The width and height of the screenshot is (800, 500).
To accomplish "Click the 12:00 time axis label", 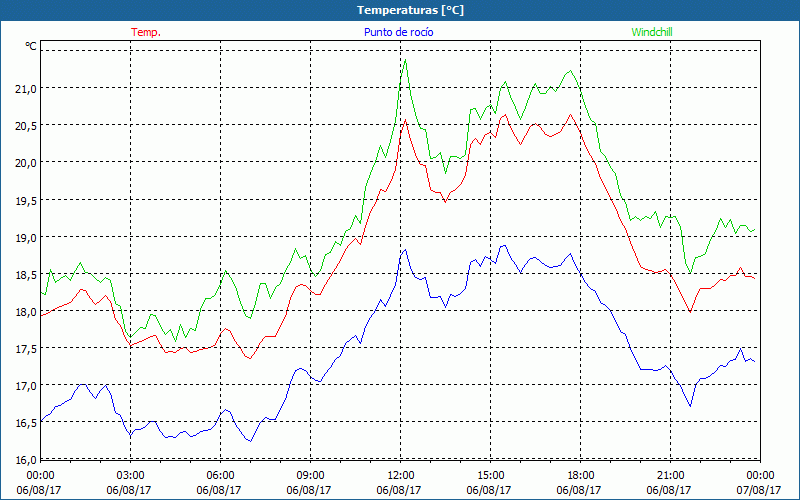I will coord(400,475).
